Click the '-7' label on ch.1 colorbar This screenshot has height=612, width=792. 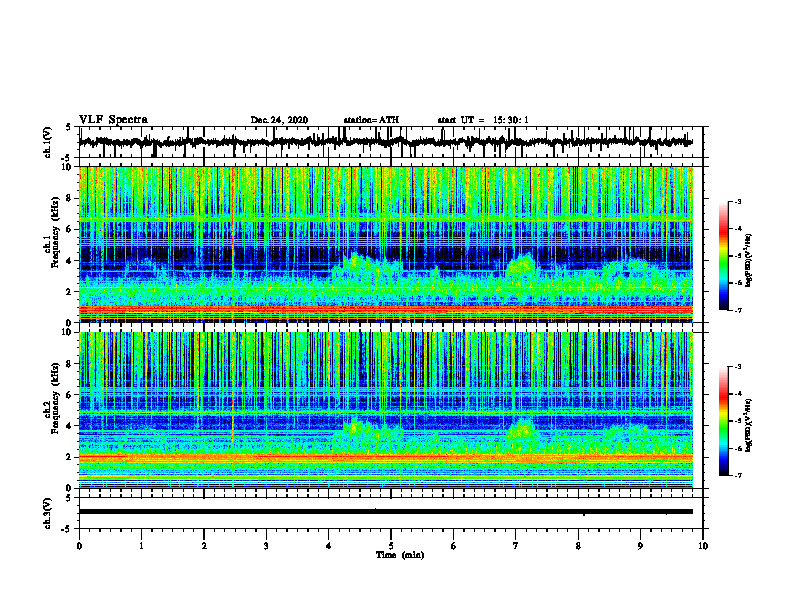738,310
